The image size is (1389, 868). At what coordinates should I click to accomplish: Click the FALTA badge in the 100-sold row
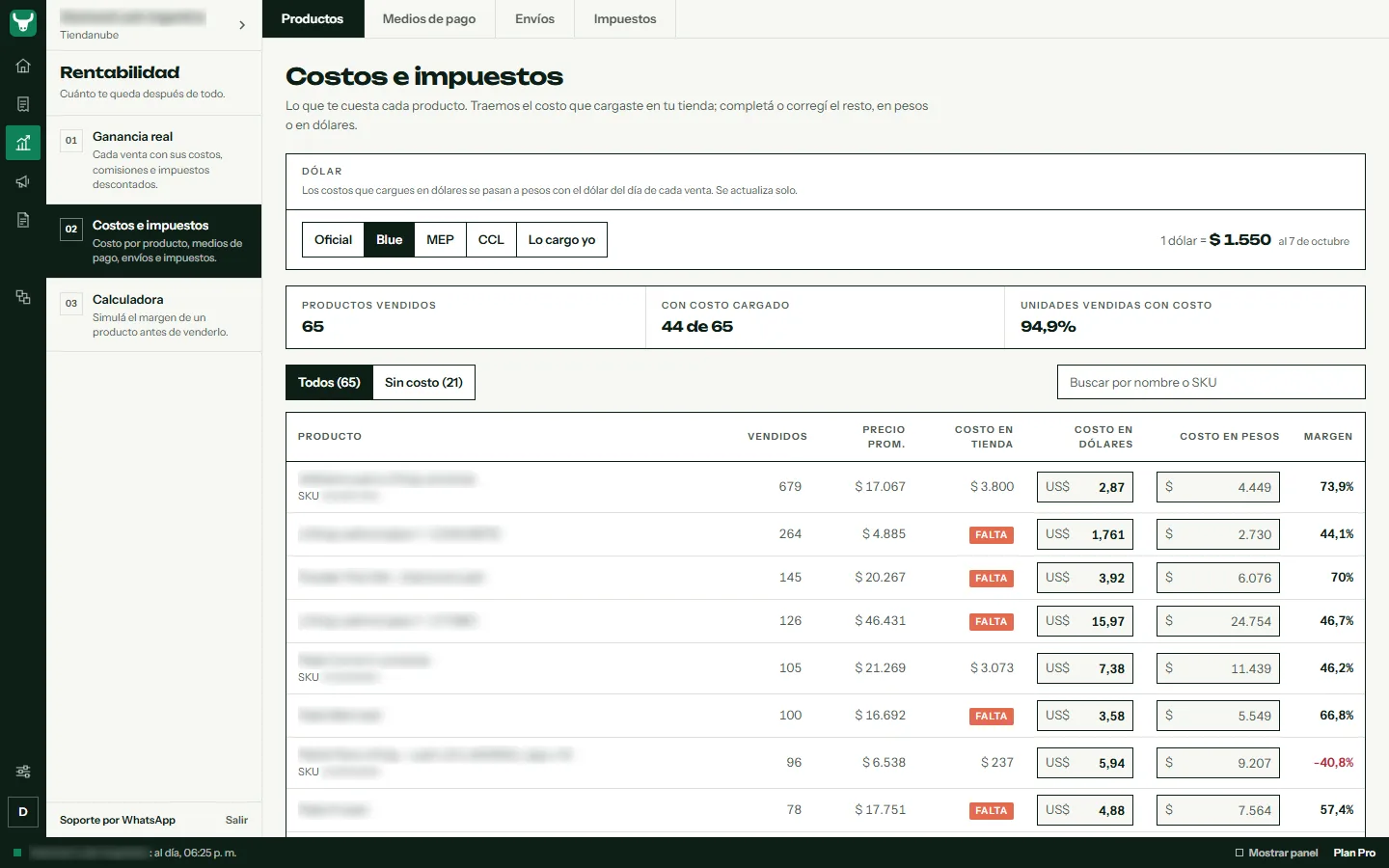[992, 716]
